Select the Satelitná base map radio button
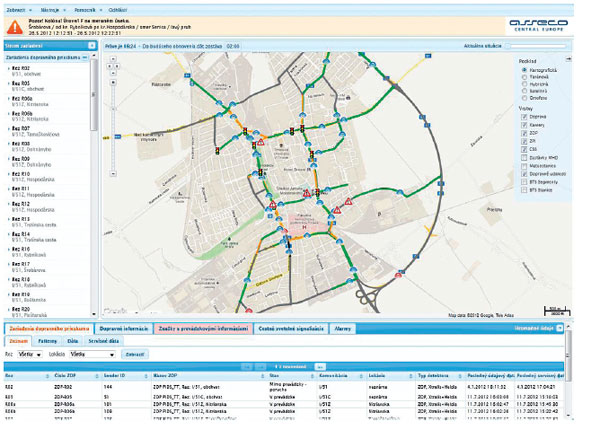The height and width of the screenshot is (430, 600). [x=527, y=91]
